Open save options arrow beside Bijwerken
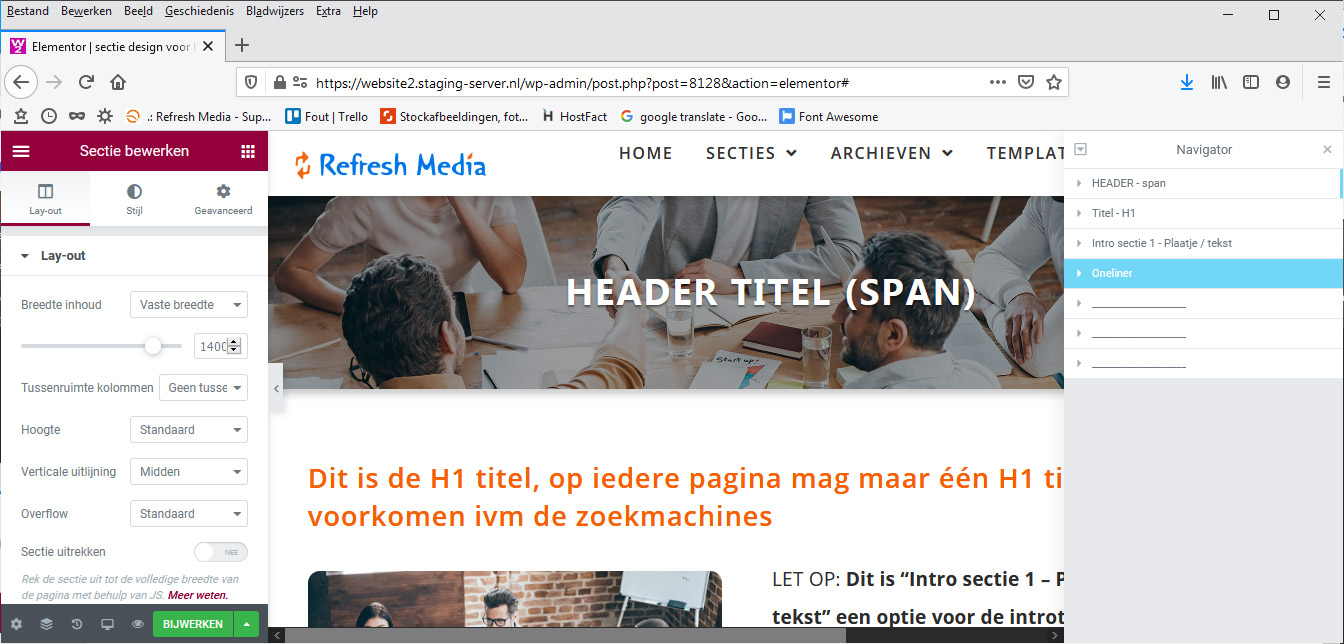 tap(246, 624)
